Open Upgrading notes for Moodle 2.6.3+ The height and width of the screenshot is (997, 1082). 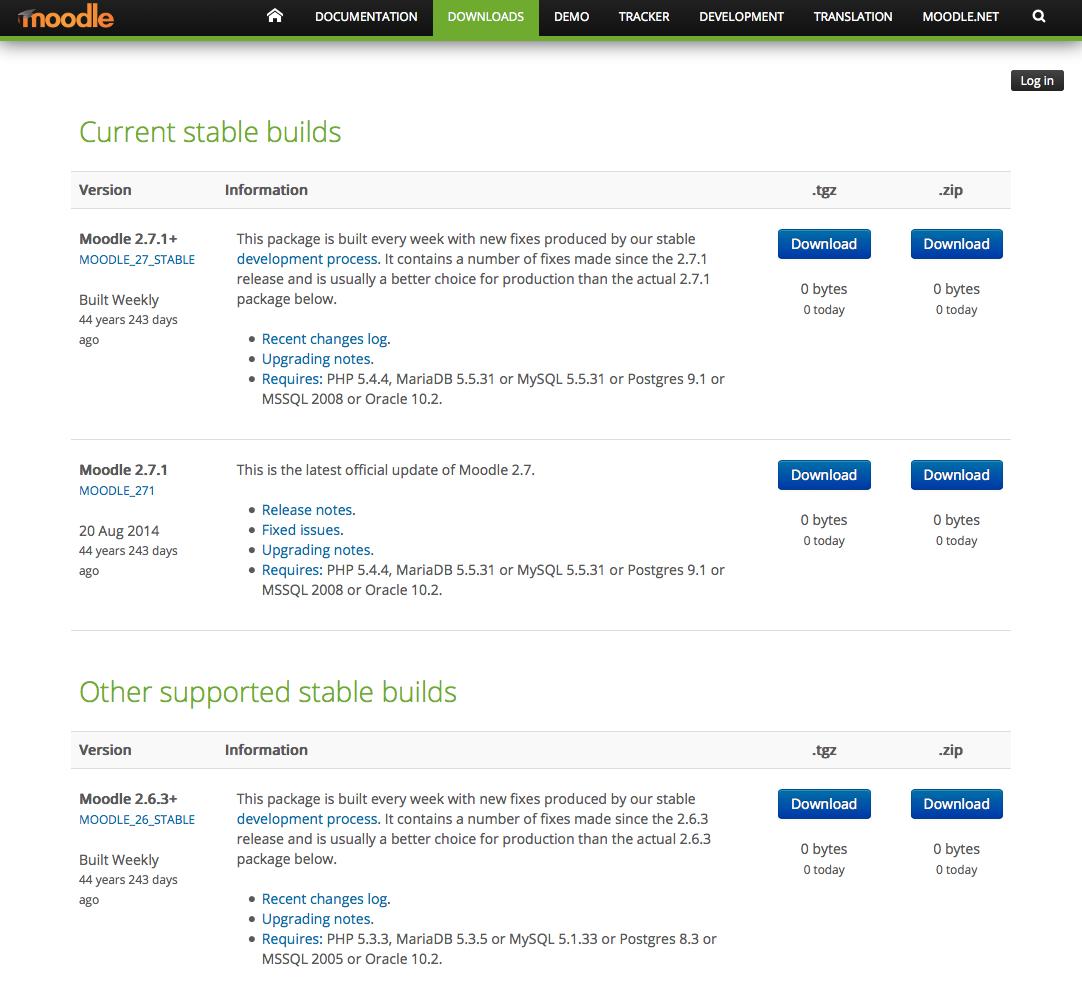pyautogui.click(x=316, y=919)
